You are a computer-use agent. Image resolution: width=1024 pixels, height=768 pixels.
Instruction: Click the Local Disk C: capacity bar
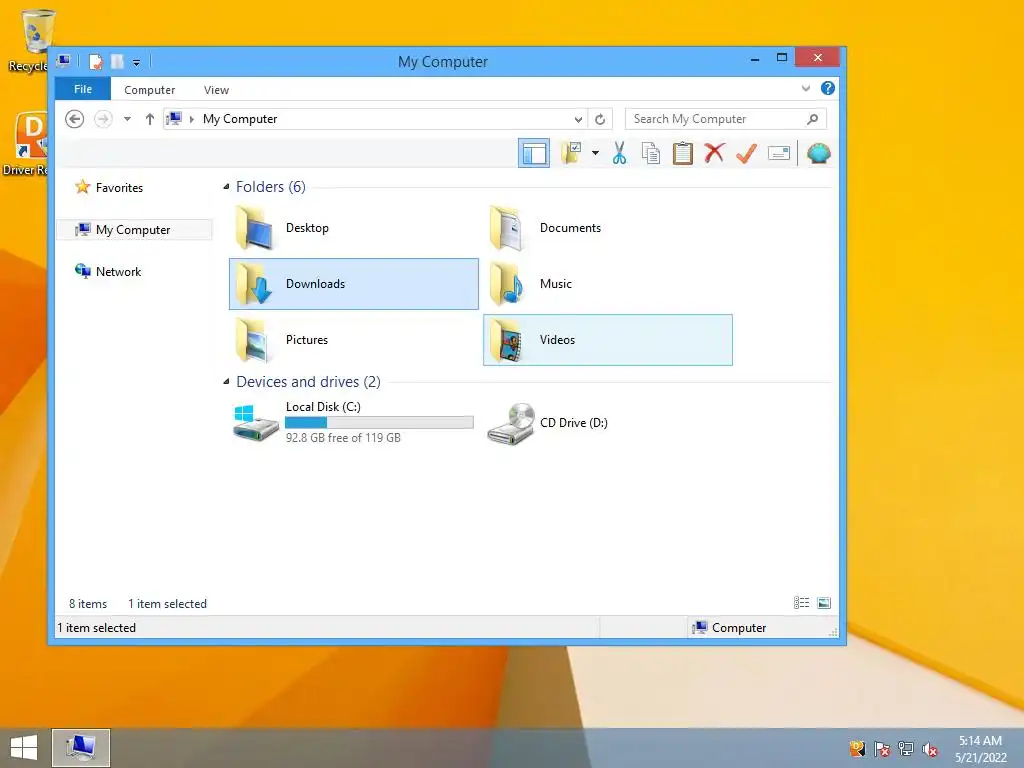[x=379, y=423]
